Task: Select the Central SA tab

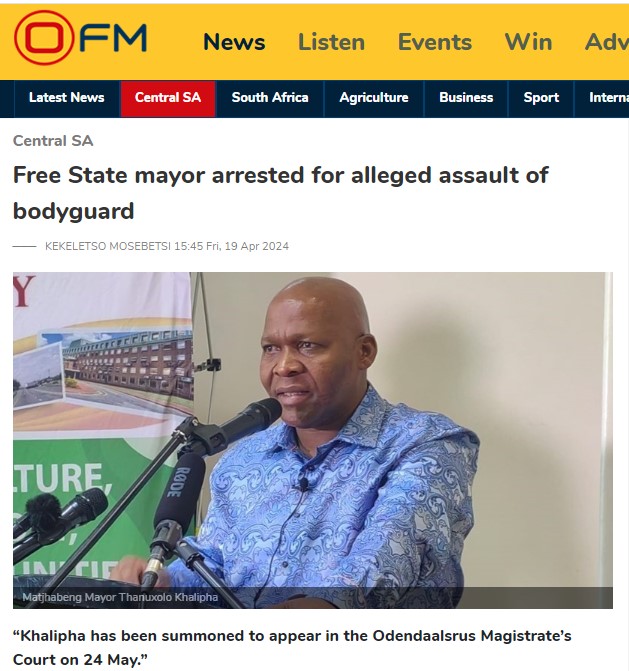Action: (168, 98)
